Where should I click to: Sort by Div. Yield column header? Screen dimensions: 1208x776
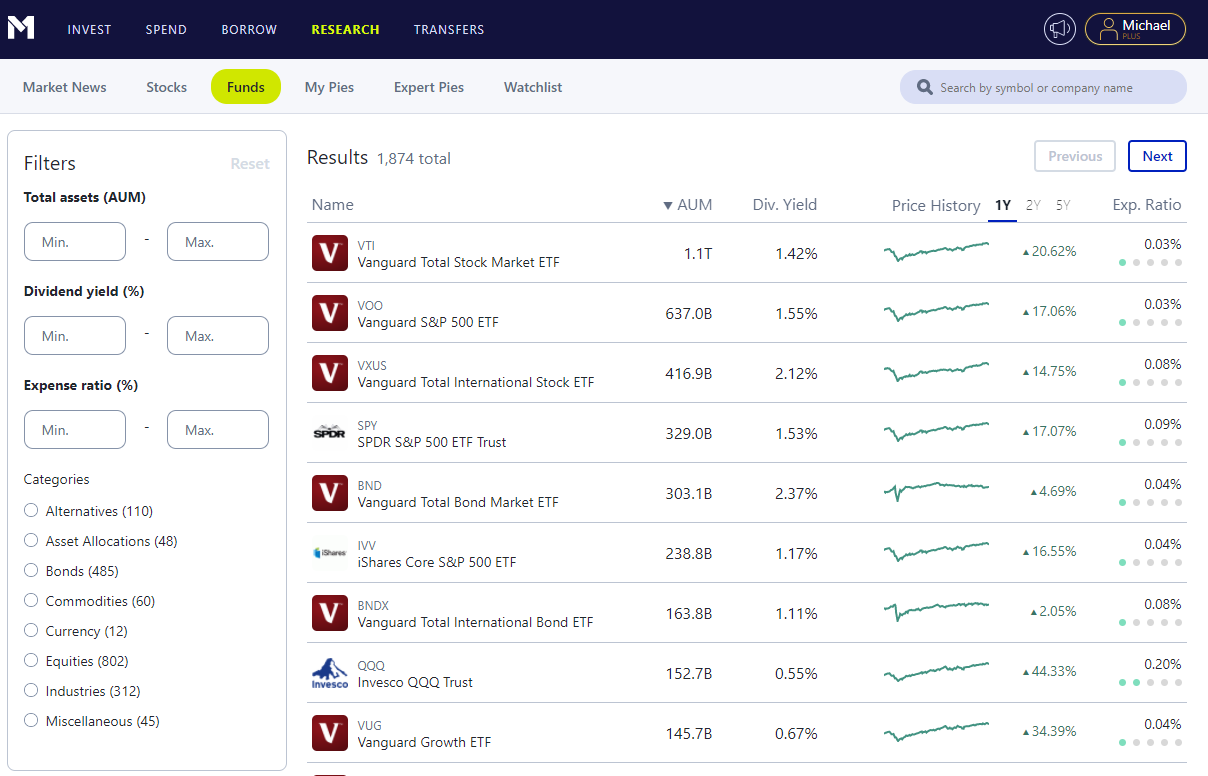click(785, 205)
